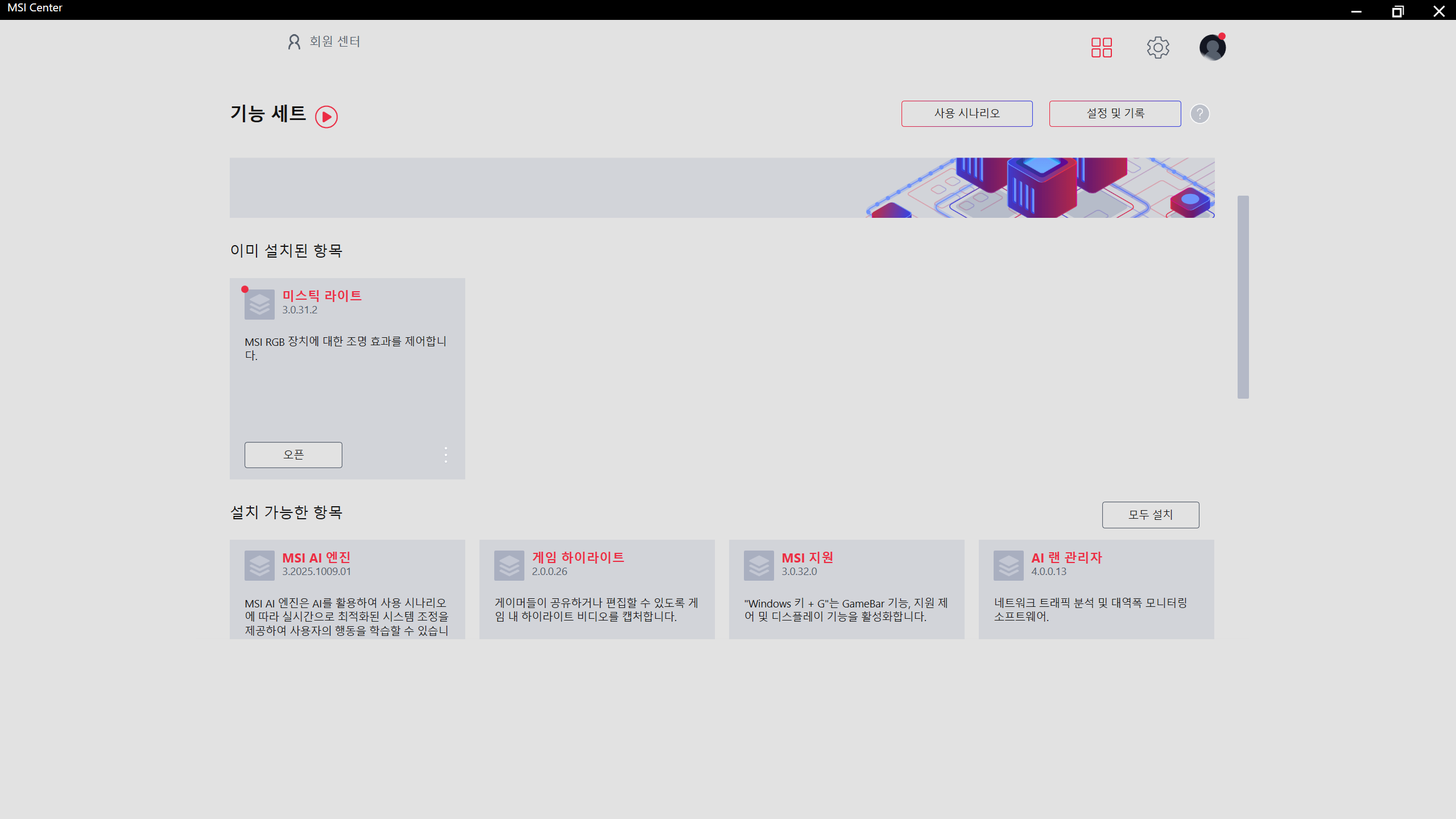Click the 기능 세트 heading
This screenshot has width=1456, height=819.
(x=268, y=113)
